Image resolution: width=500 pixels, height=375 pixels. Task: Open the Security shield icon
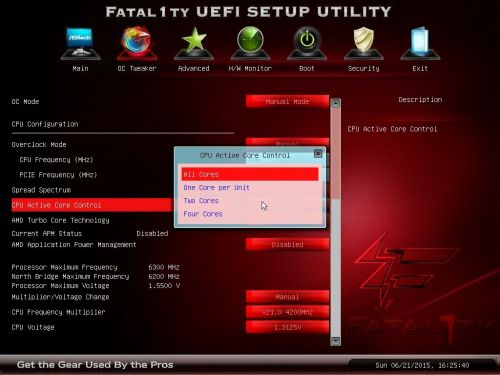(x=363, y=43)
